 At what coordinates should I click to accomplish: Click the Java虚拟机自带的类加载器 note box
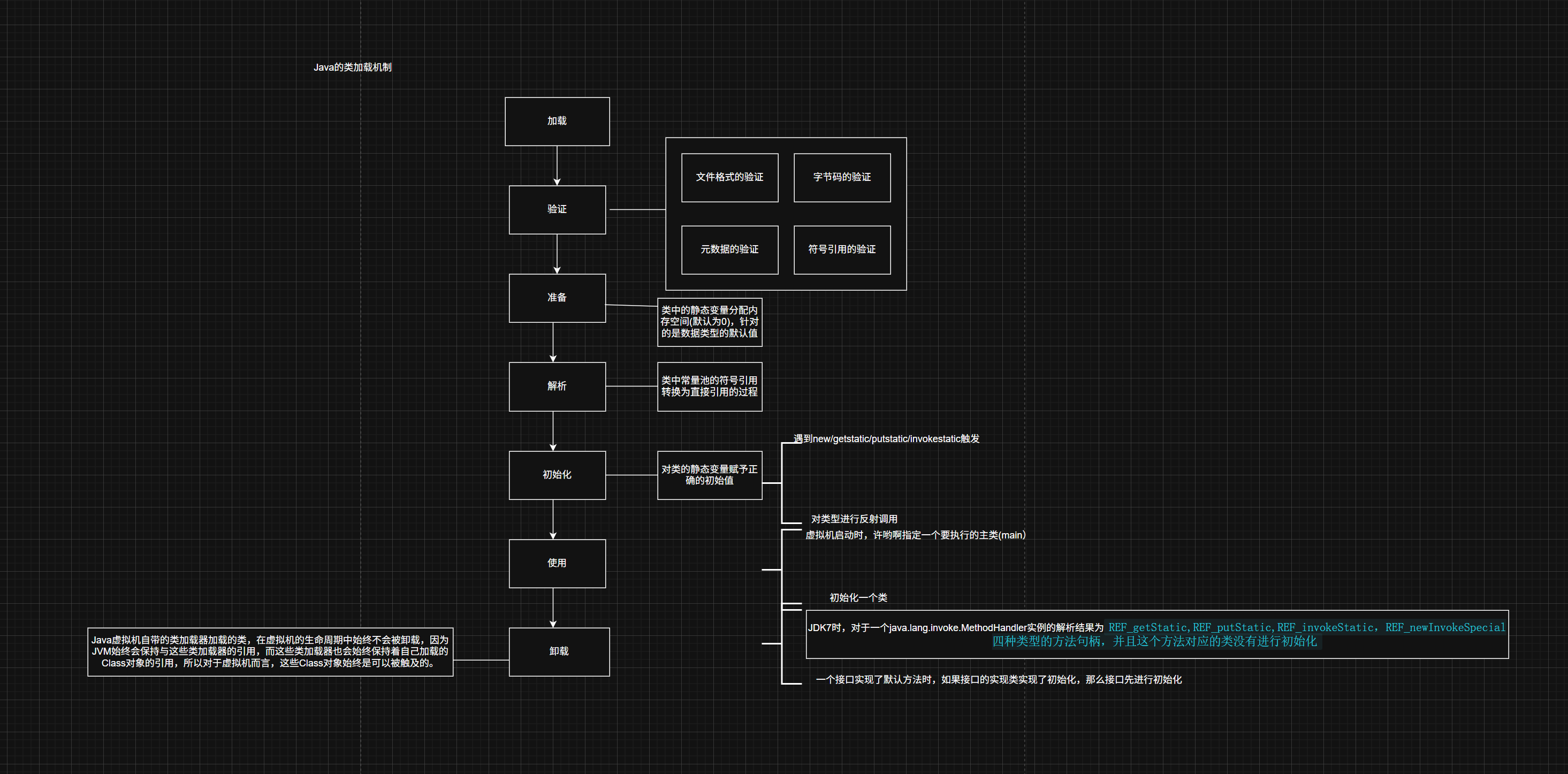[270, 651]
